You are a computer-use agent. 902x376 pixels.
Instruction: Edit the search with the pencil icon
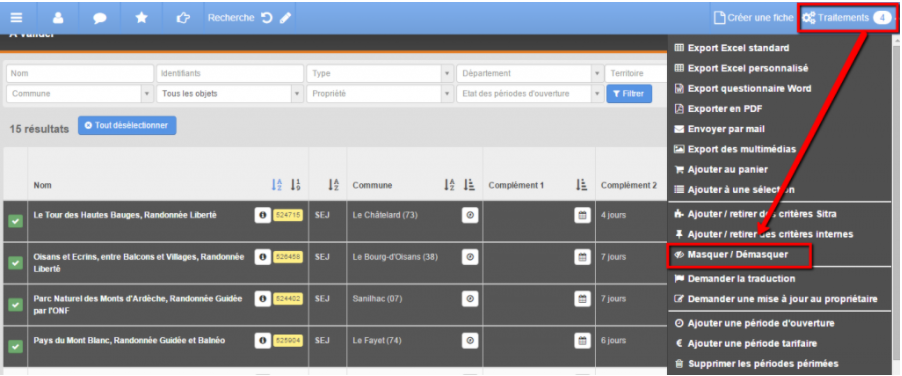click(285, 18)
